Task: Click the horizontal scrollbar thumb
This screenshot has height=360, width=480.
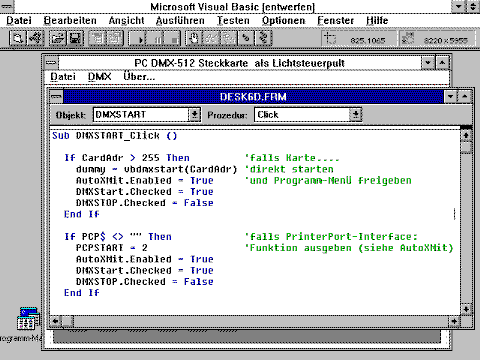Action: [x=68, y=321]
